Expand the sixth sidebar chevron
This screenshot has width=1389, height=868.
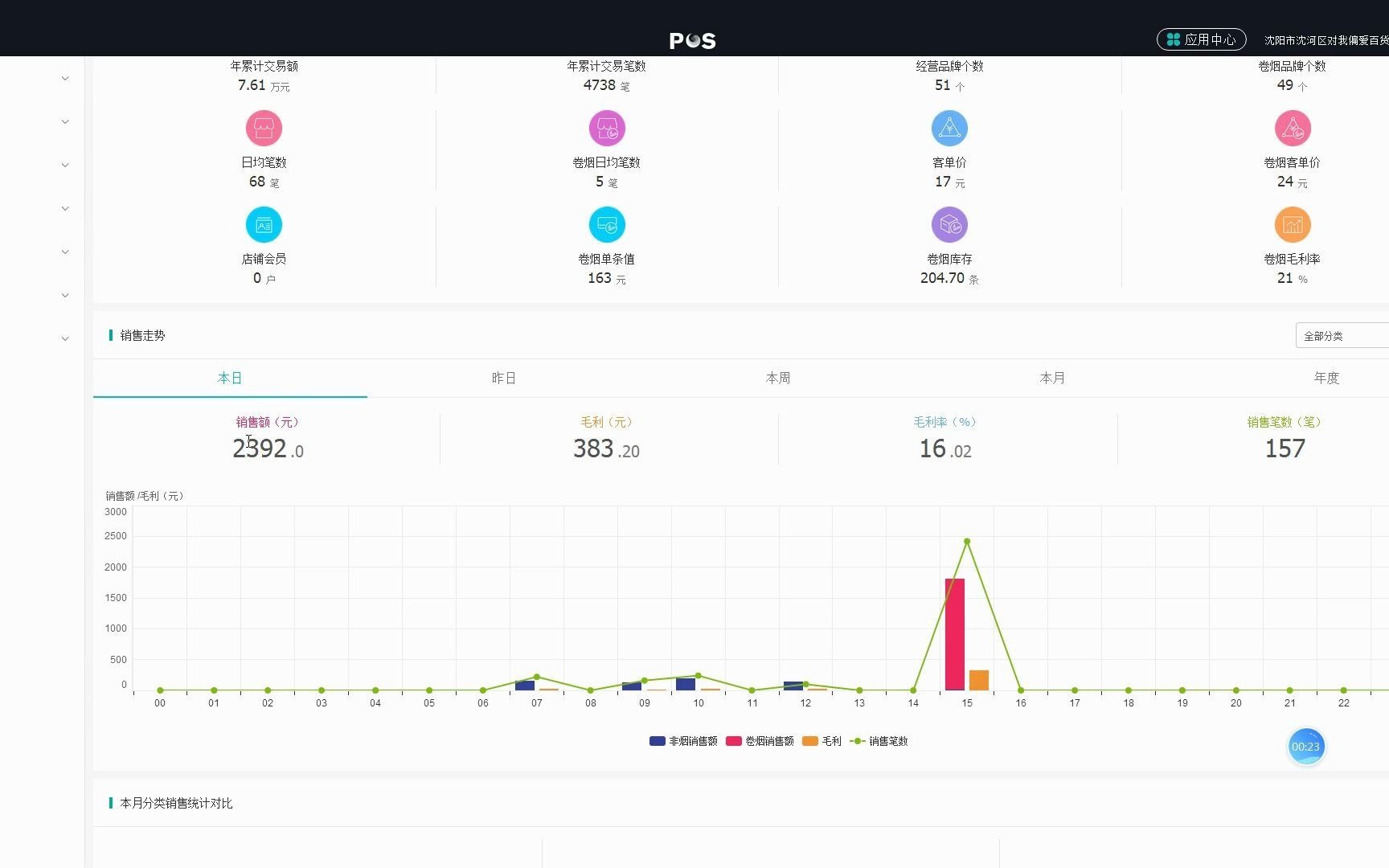point(65,296)
